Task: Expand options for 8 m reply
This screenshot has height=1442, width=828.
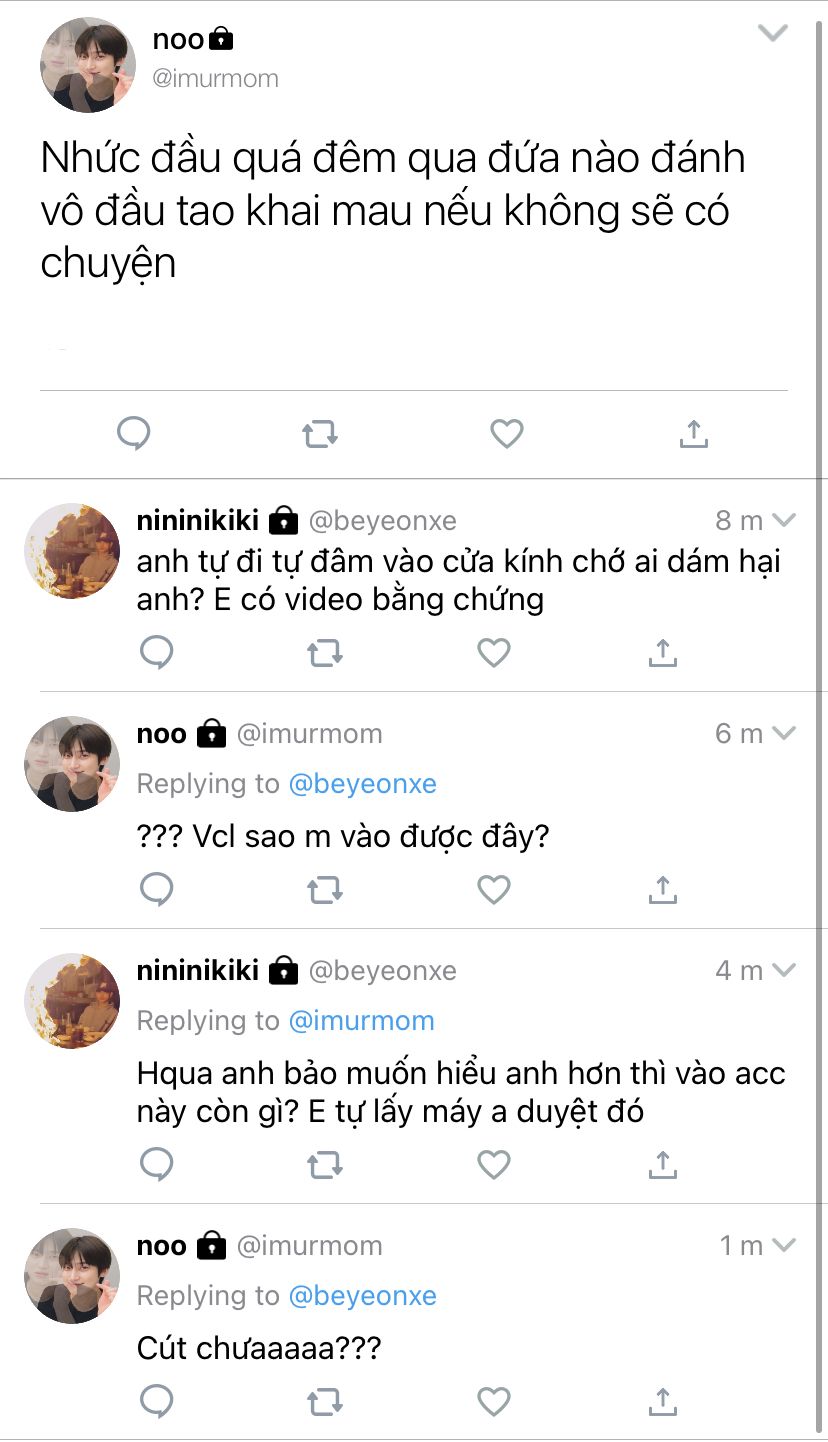Action: [x=784, y=520]
